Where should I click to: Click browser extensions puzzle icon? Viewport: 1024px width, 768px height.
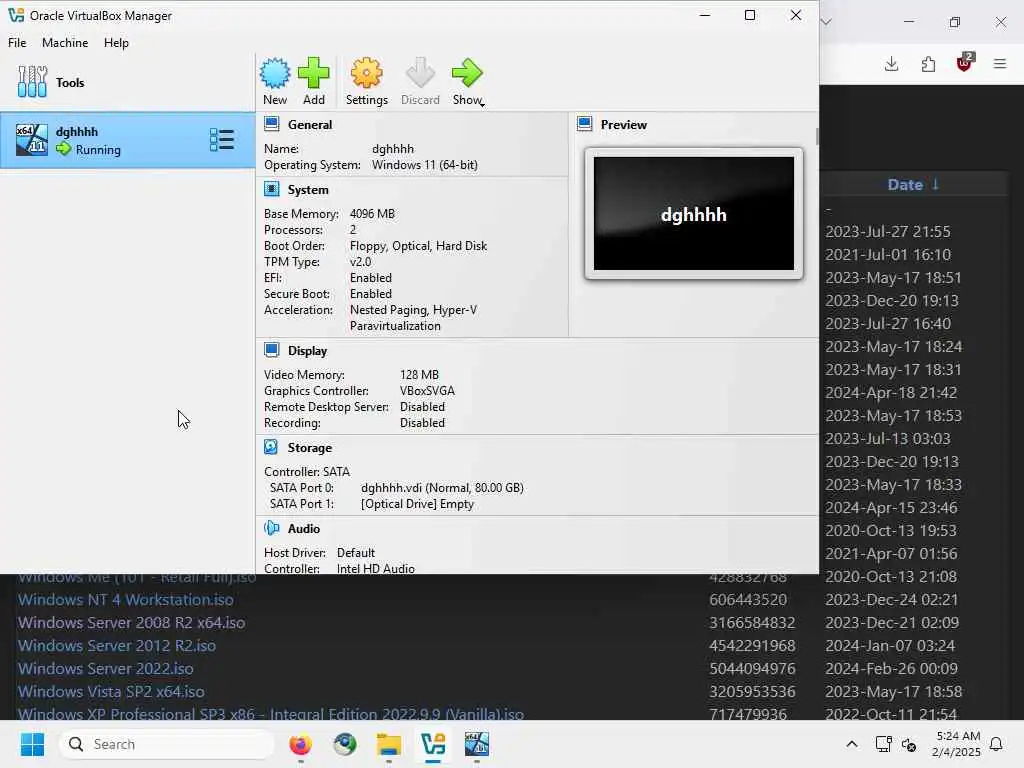[x=928, y=63]
